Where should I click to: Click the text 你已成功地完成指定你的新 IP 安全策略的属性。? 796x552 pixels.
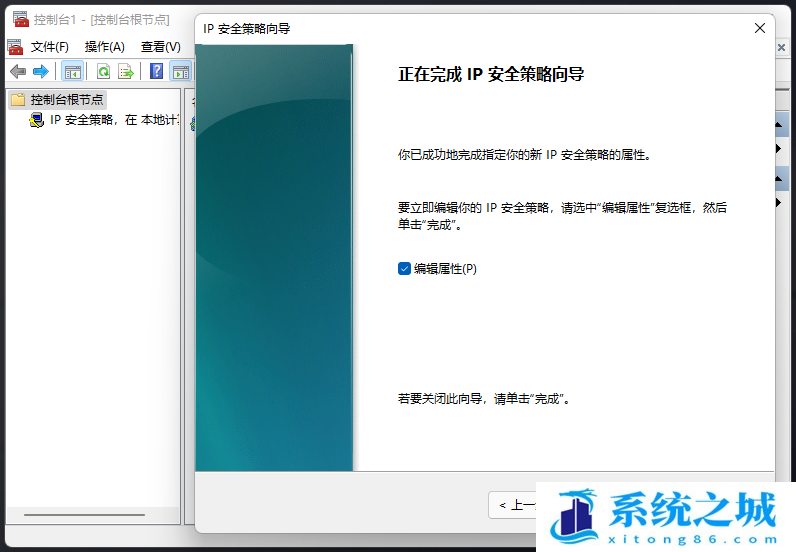click(524, 155)
